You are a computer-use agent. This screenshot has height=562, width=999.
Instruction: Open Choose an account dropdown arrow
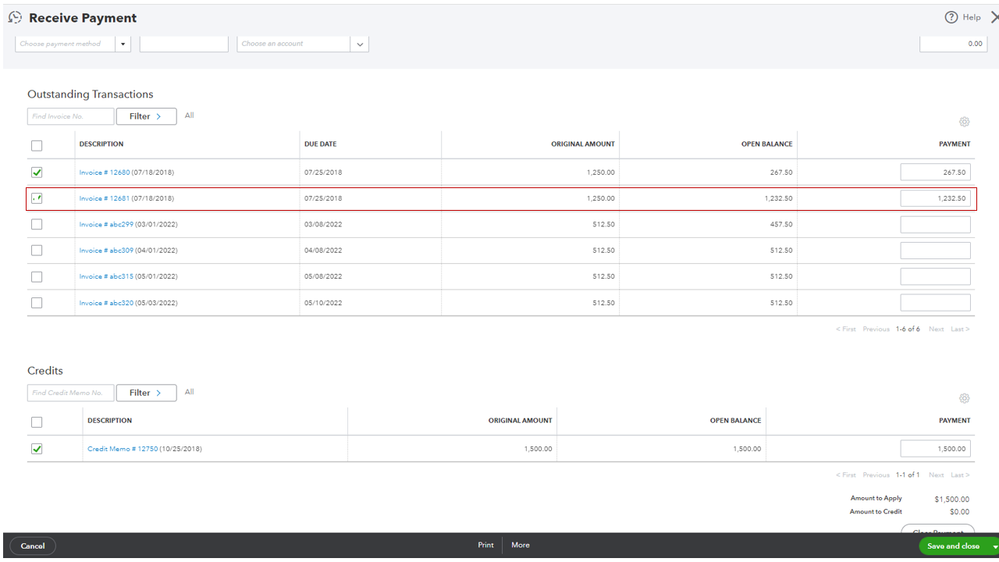click(x=360, y=44)
